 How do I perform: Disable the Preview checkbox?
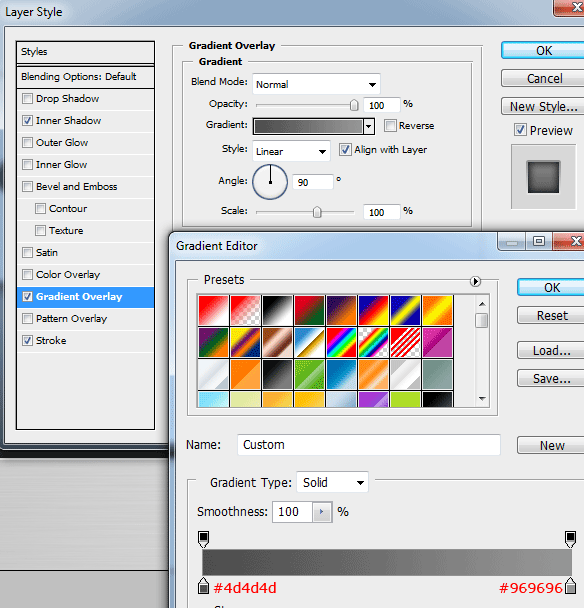520,130
